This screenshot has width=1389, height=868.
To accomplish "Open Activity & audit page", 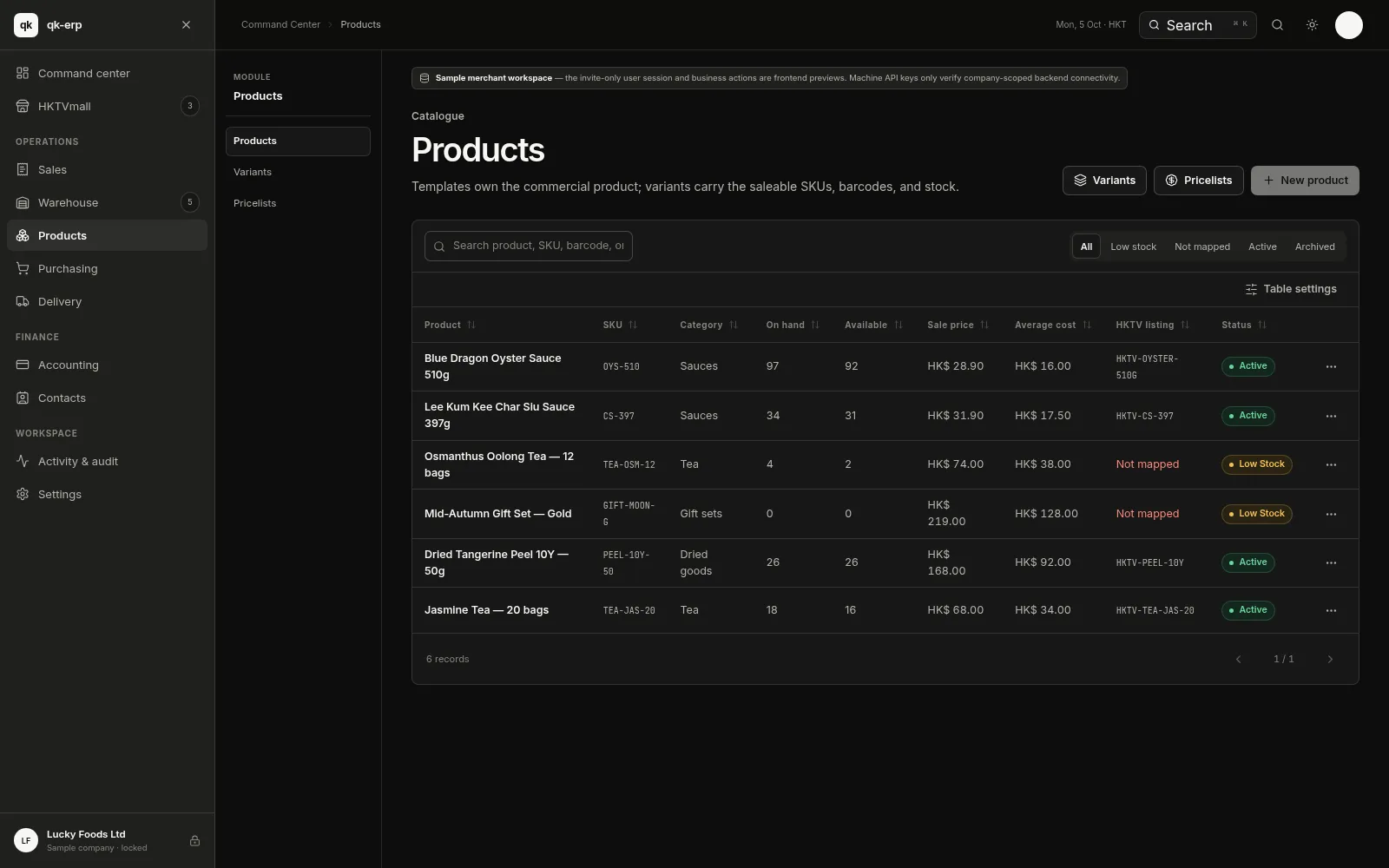I will point(107,462).
